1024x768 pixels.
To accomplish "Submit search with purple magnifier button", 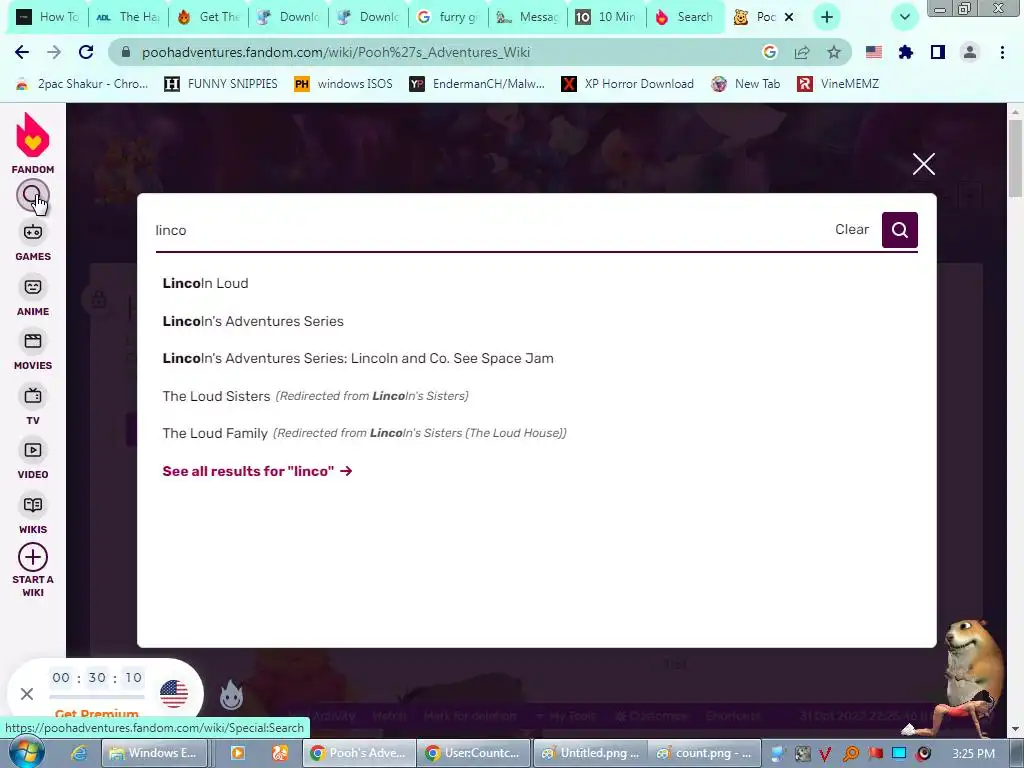I will coord(899,230).
